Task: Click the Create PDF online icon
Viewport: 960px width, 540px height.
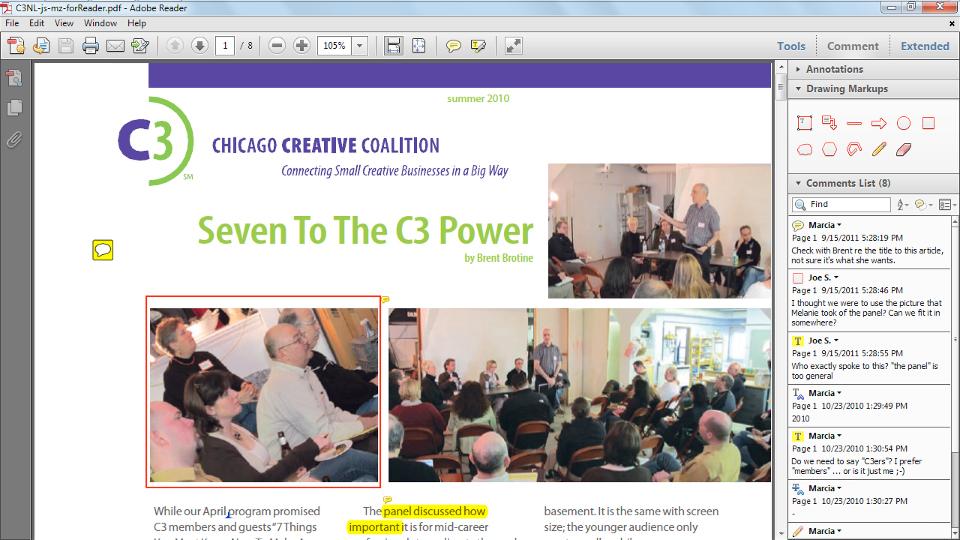Action: (x=16, y=45)
